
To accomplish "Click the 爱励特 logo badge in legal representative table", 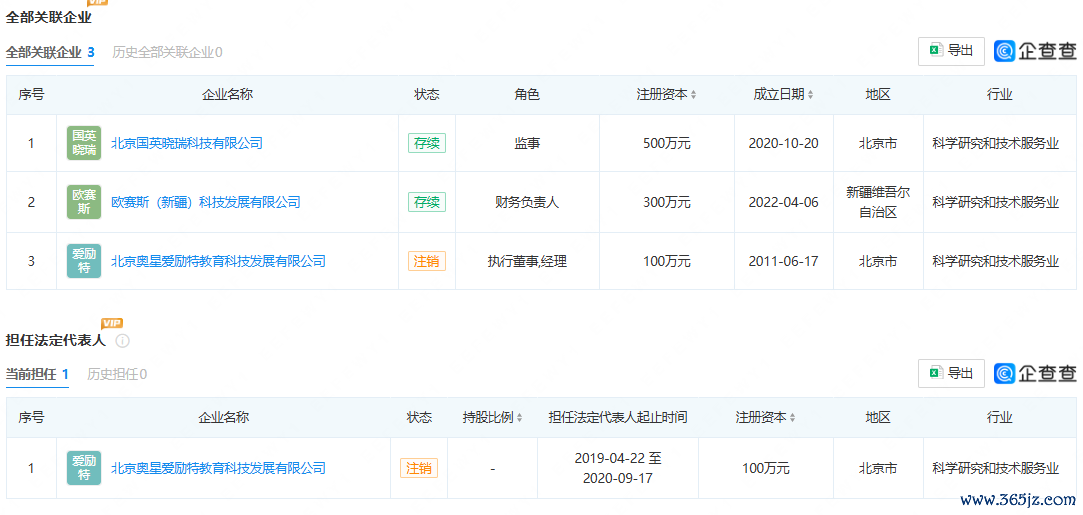I will (84, 468).
